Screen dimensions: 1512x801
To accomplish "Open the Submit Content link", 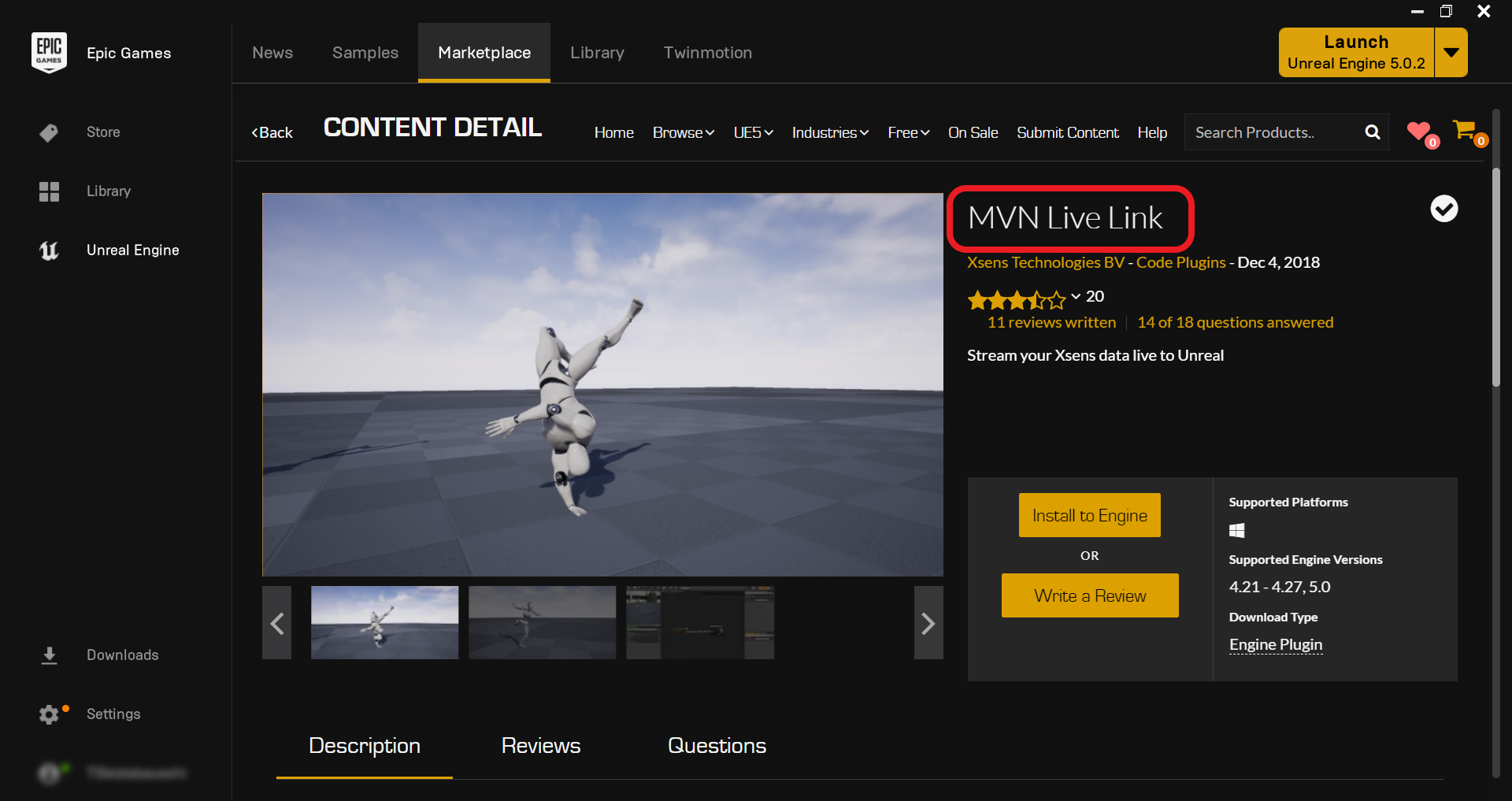I will click(1068, 132).
